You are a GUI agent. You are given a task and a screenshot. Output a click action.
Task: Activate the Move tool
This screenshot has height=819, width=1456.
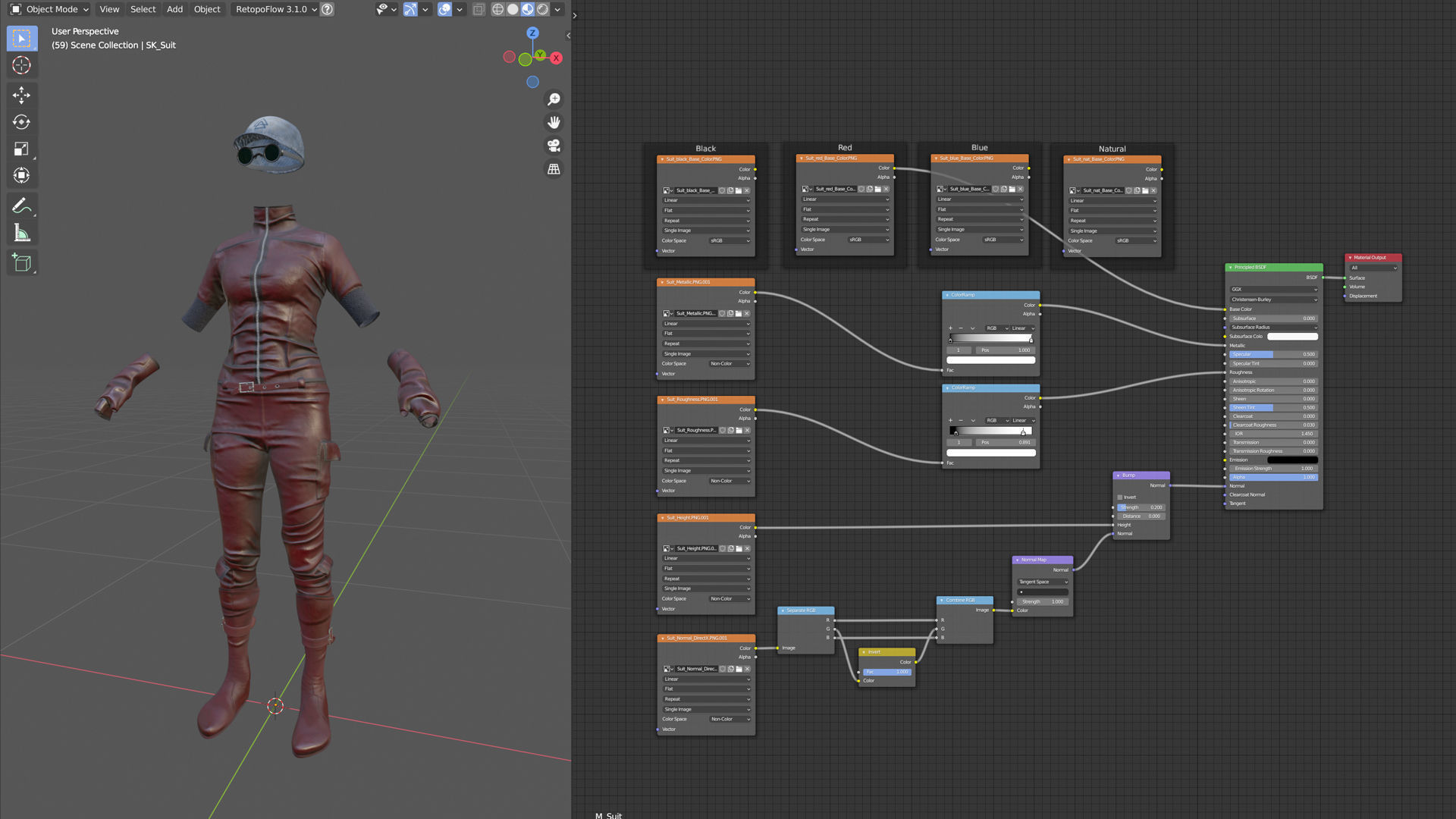(x=21, y=95)
